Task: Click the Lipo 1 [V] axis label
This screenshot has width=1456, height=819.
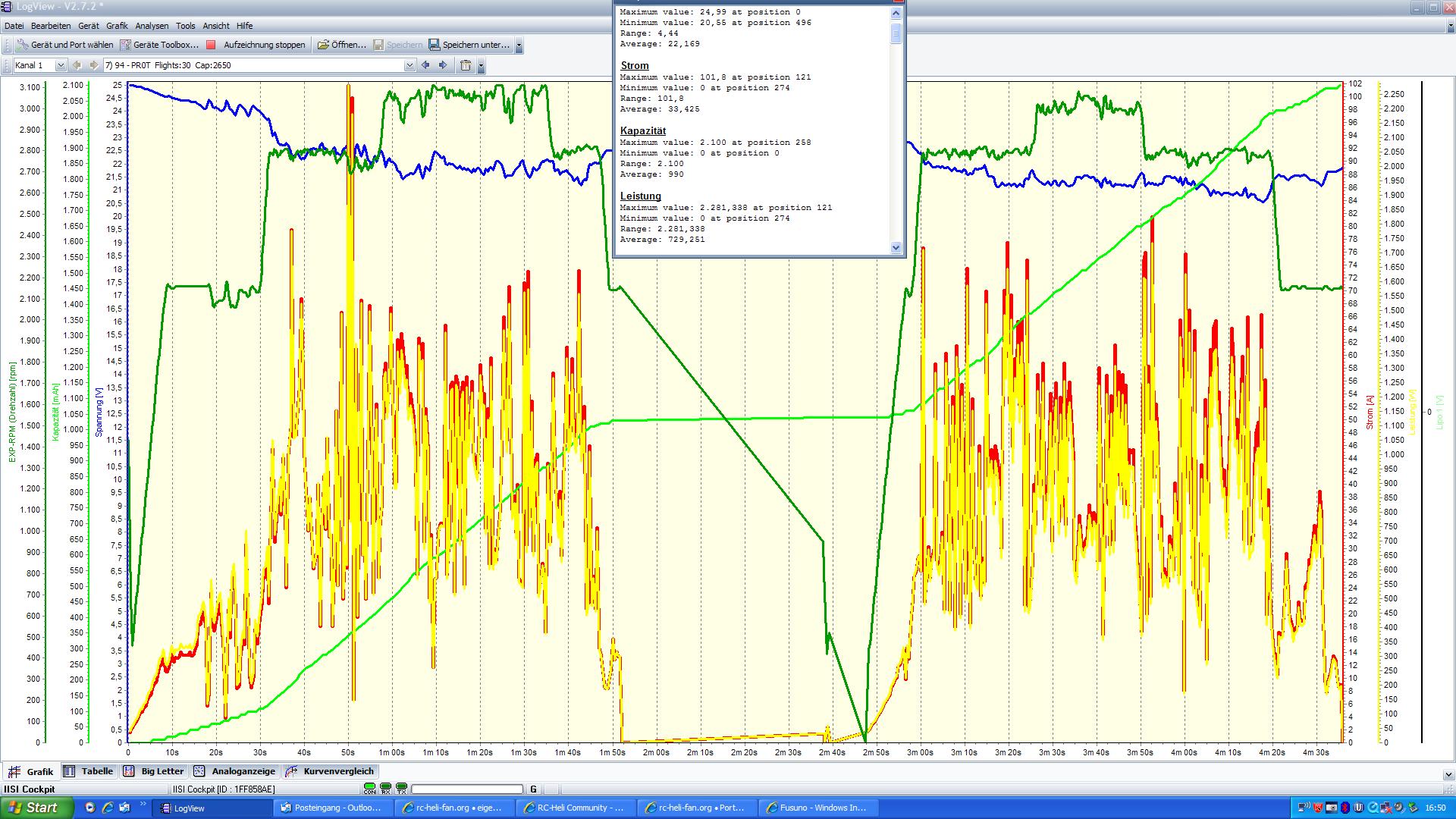Action: pos(1439,412)
